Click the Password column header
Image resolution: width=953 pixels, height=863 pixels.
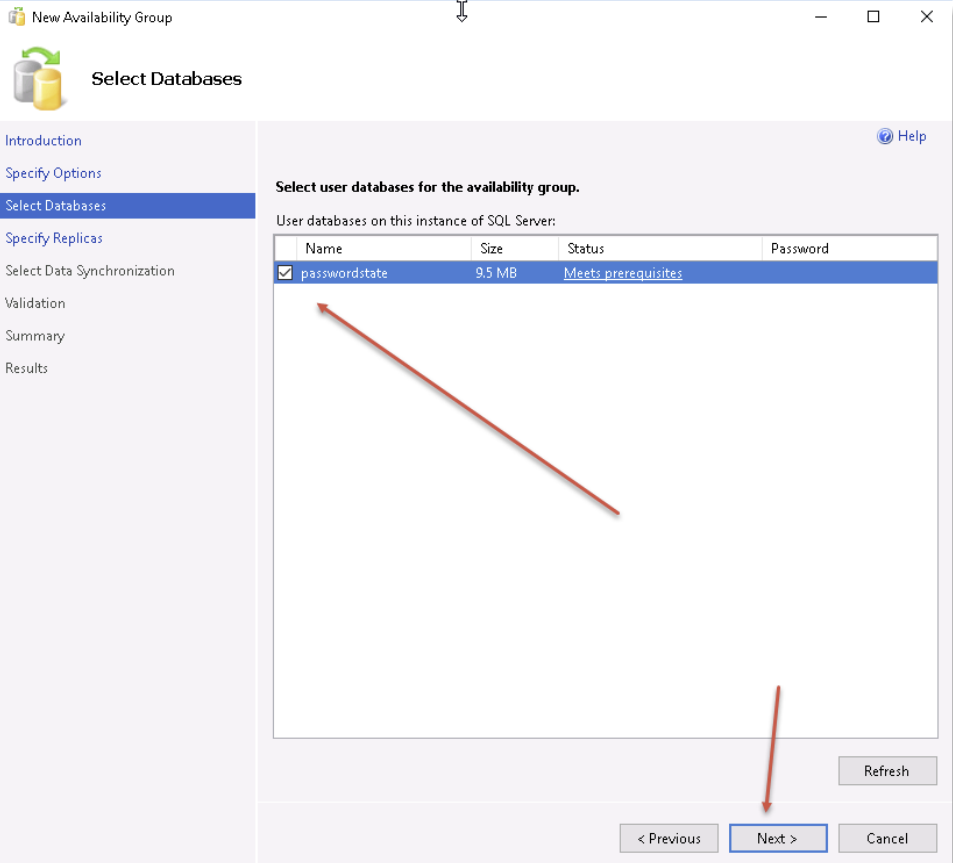point(850,249)
